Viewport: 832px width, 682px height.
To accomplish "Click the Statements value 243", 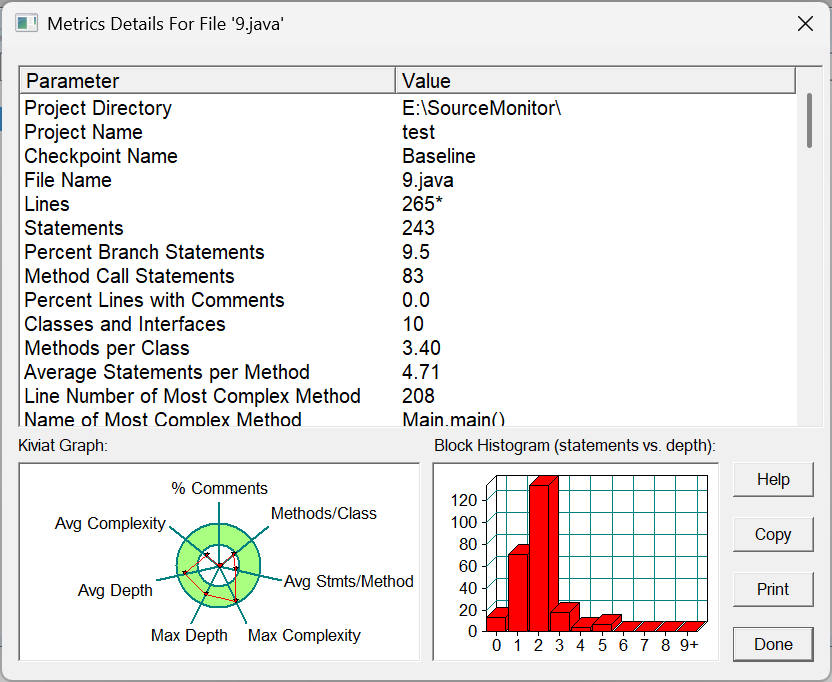I will 419,228.
